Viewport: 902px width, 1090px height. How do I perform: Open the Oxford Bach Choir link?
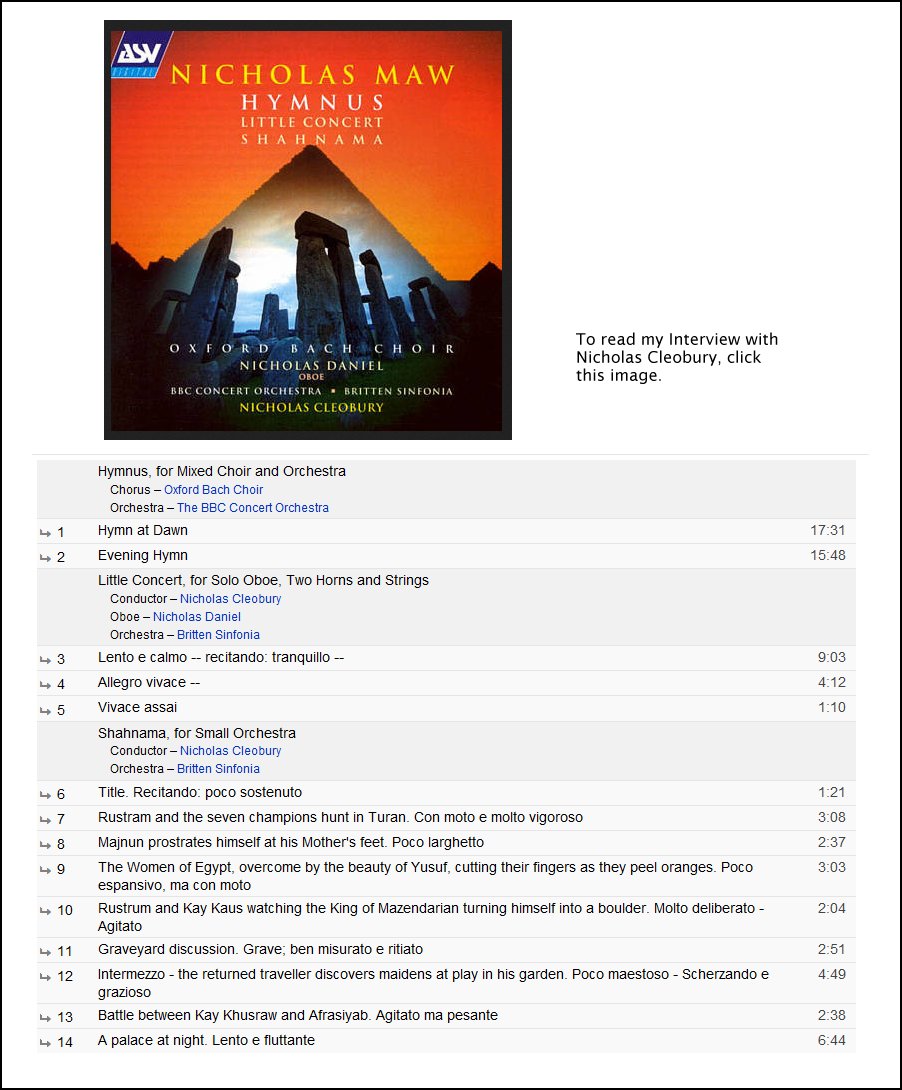coord(213,490)
